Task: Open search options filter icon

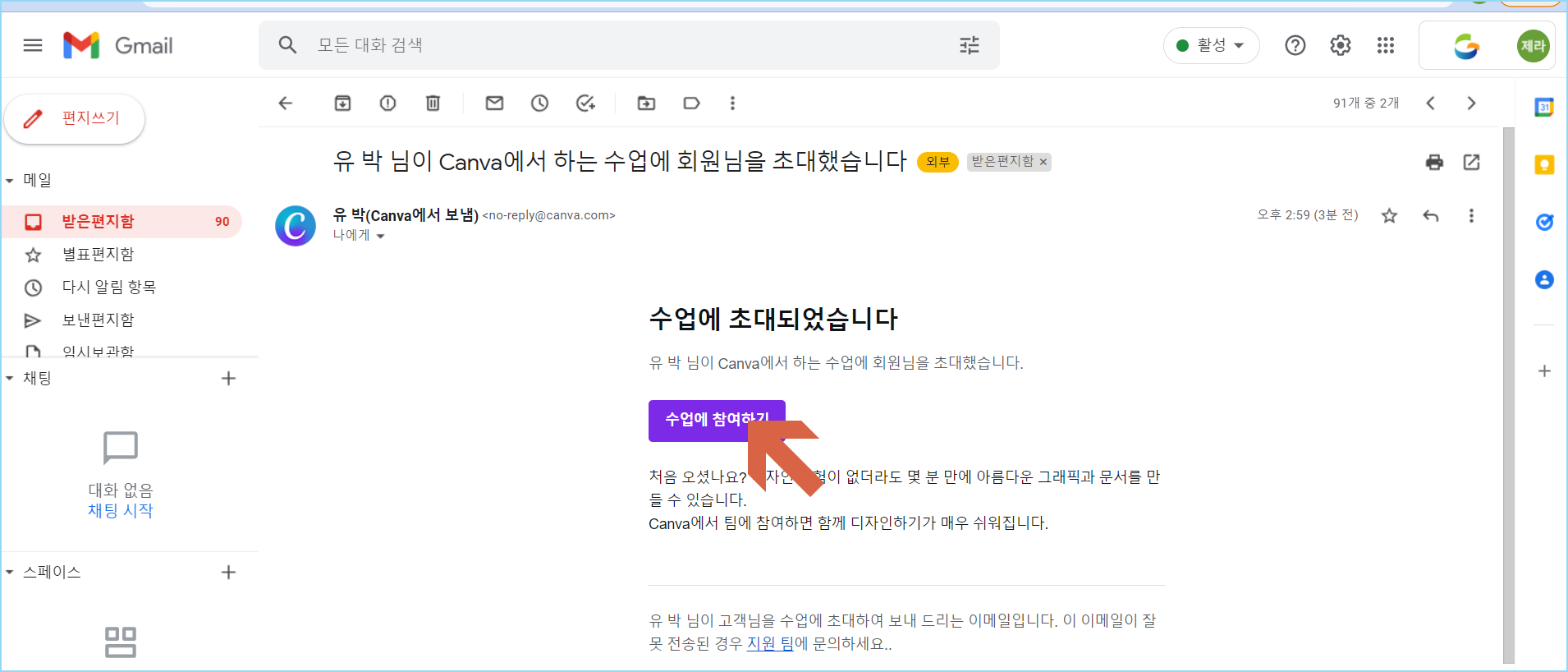Action: coord(970,45)
